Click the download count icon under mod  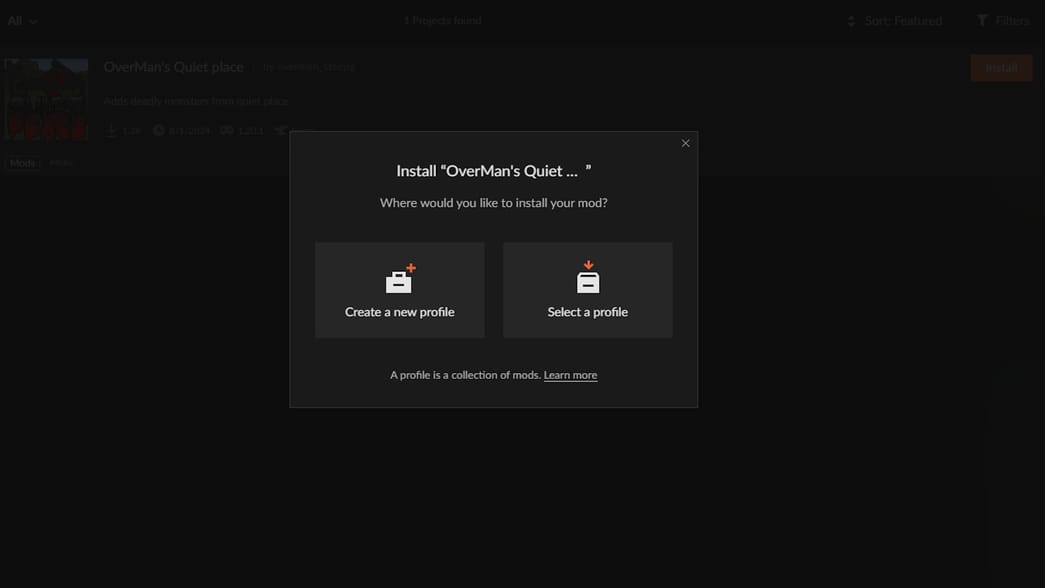pos(111,131)
